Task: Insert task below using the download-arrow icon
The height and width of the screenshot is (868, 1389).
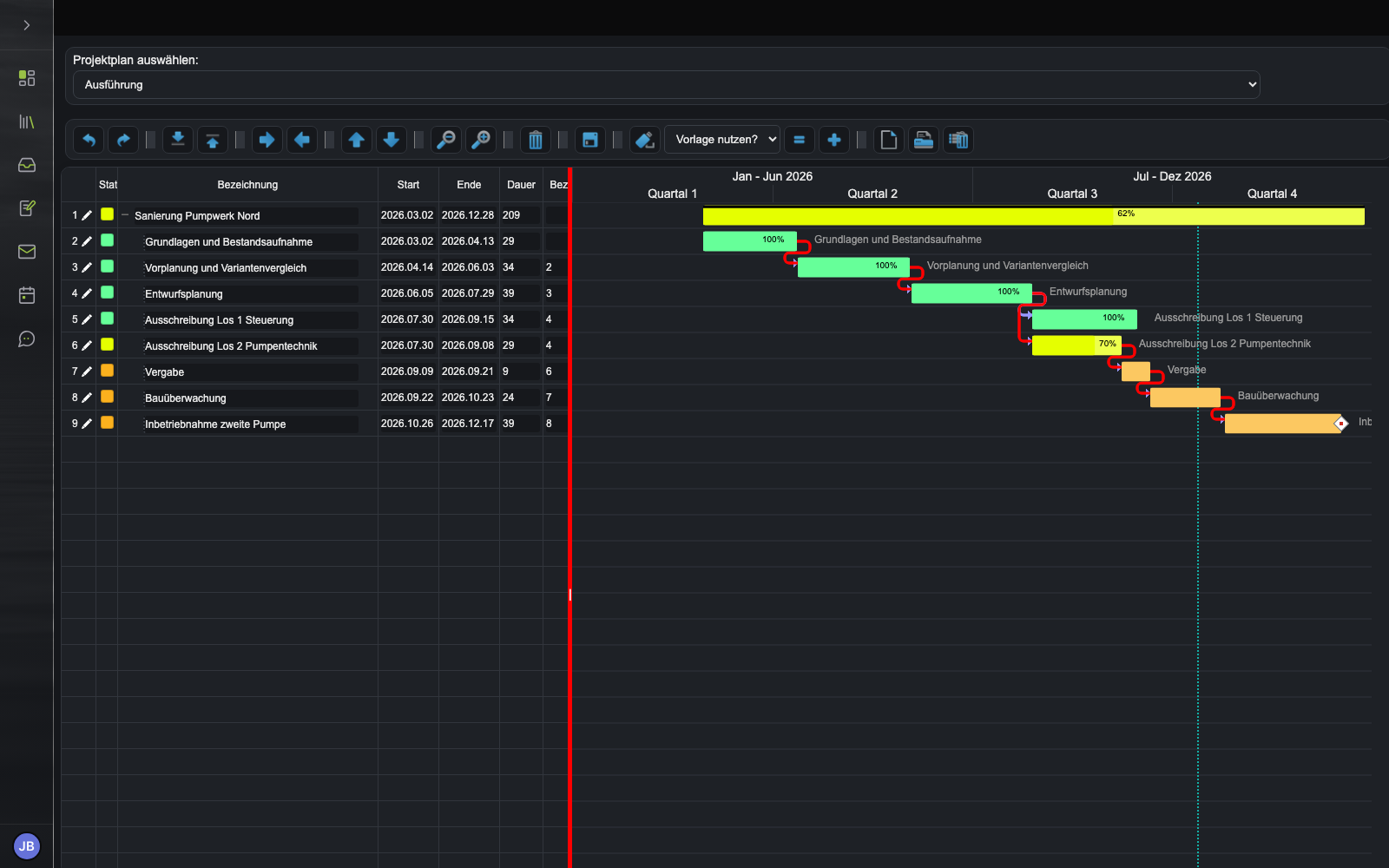Action: (x=178, y=140)
